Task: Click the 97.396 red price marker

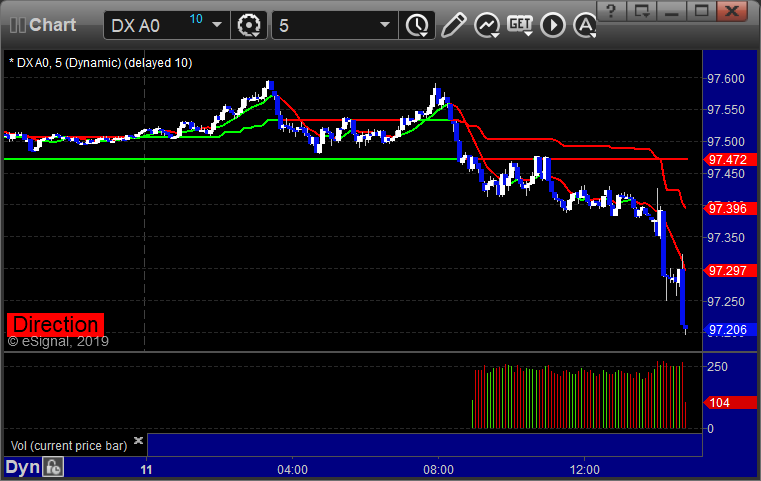Action: click(729, 209)
